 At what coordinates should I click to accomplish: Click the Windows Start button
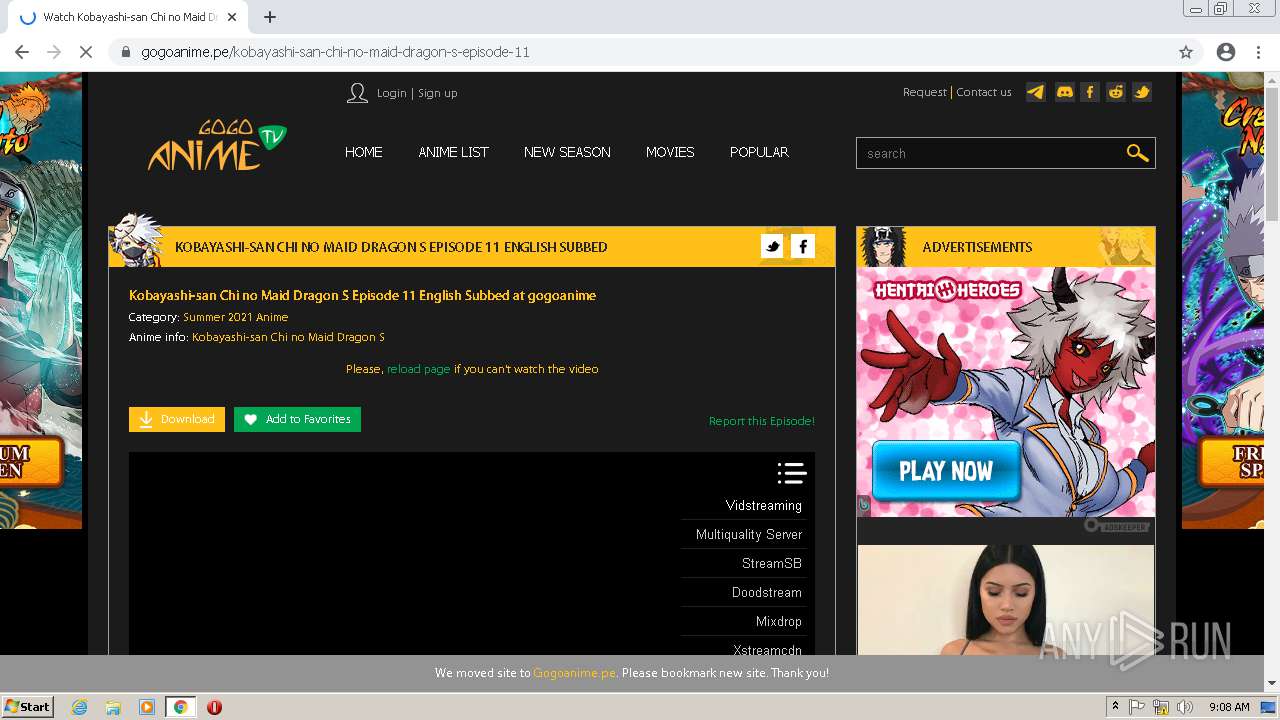click(x=27, y=707)
